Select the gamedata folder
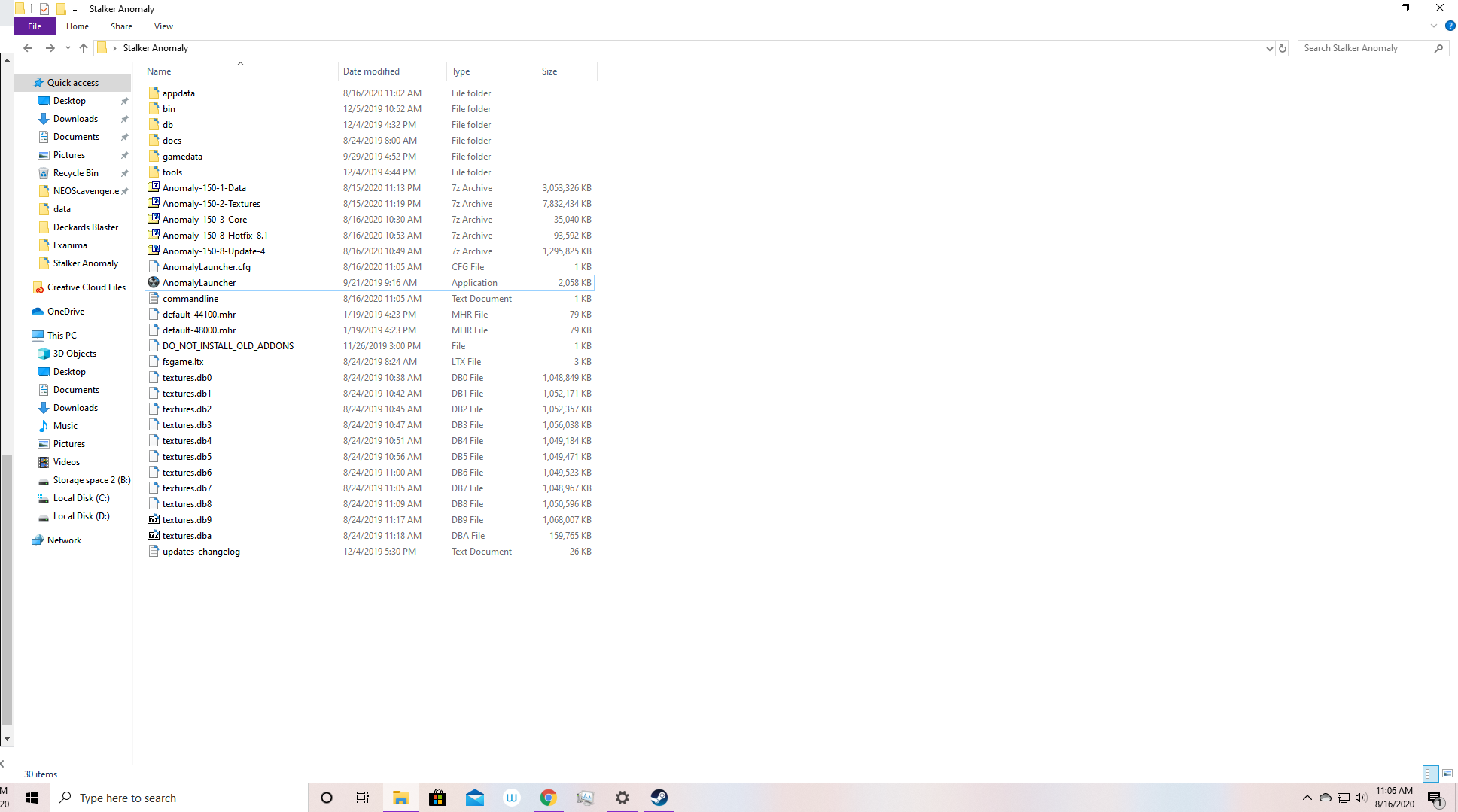This screenshot has width=1458, height=812. pos(182,157)
